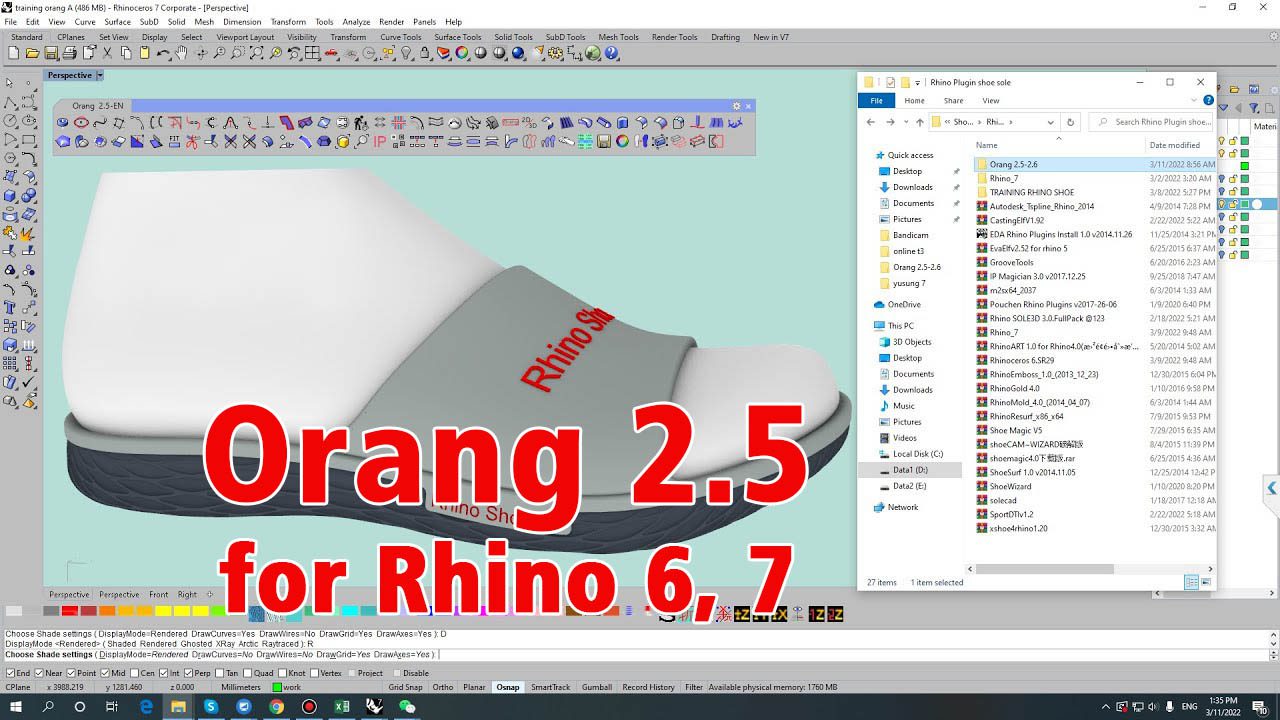Open the Transform menu
Image resolution: width=1280 pixels, height=720 pixels.
[x=288, y=21]
